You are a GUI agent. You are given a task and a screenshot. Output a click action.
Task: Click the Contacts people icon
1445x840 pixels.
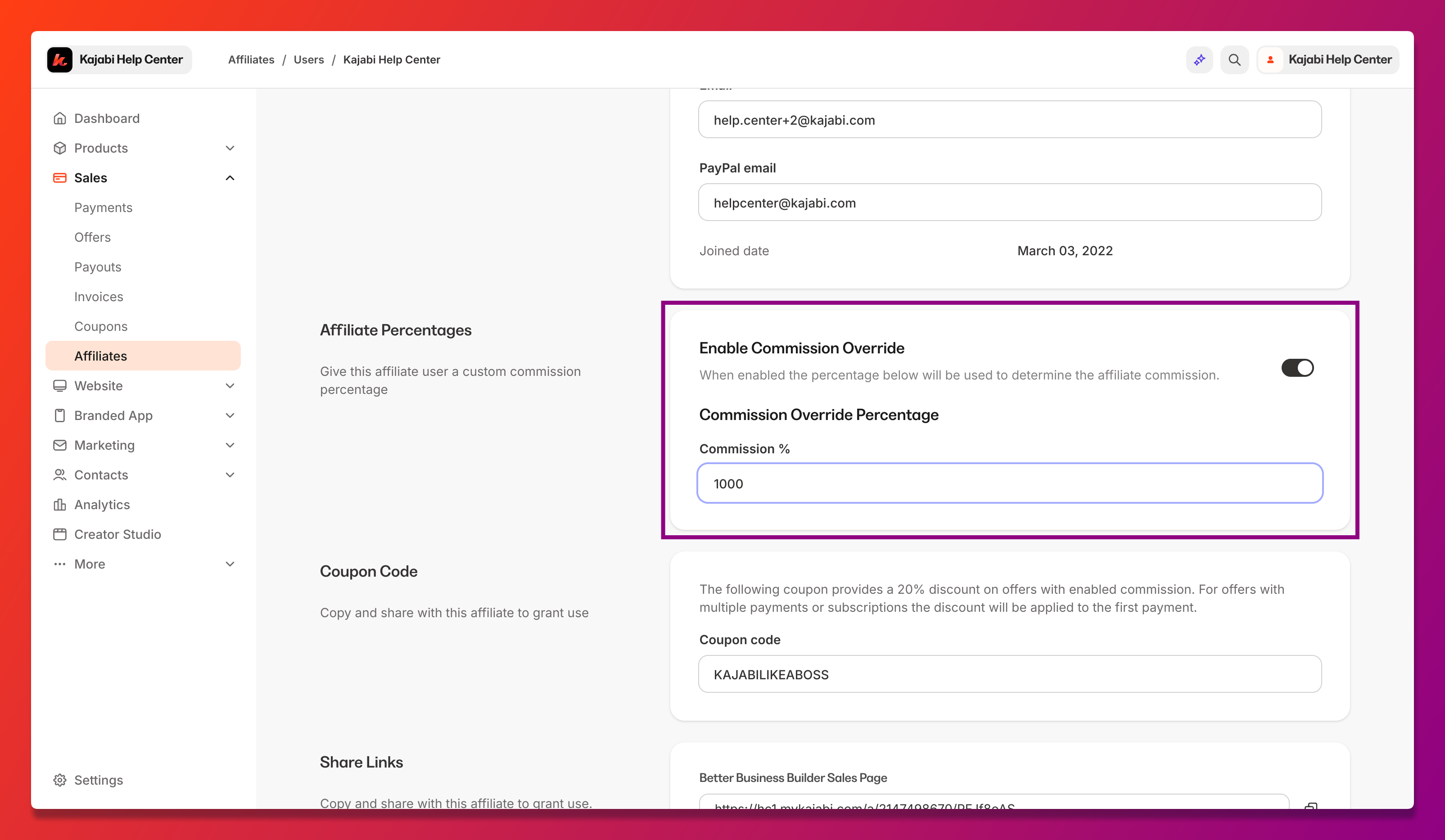59,475
